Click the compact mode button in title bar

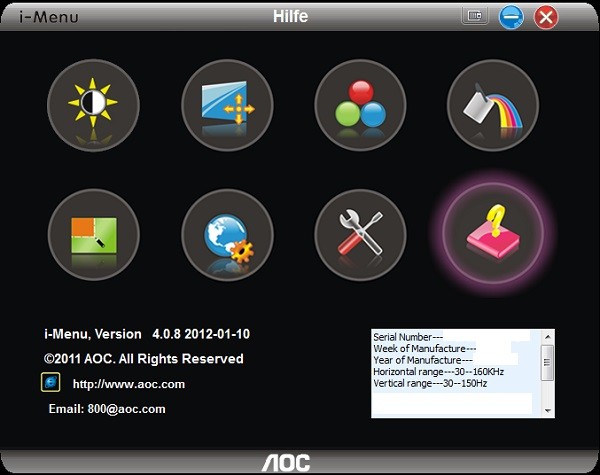pyautogui.click(x=475, y=16)
